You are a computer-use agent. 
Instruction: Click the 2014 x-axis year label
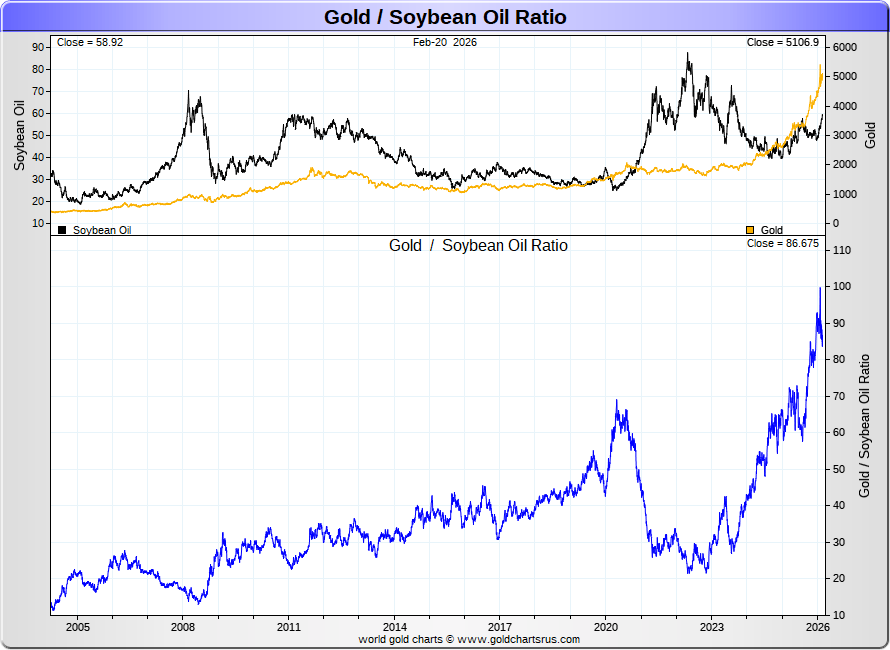click(x=394, y=627)
